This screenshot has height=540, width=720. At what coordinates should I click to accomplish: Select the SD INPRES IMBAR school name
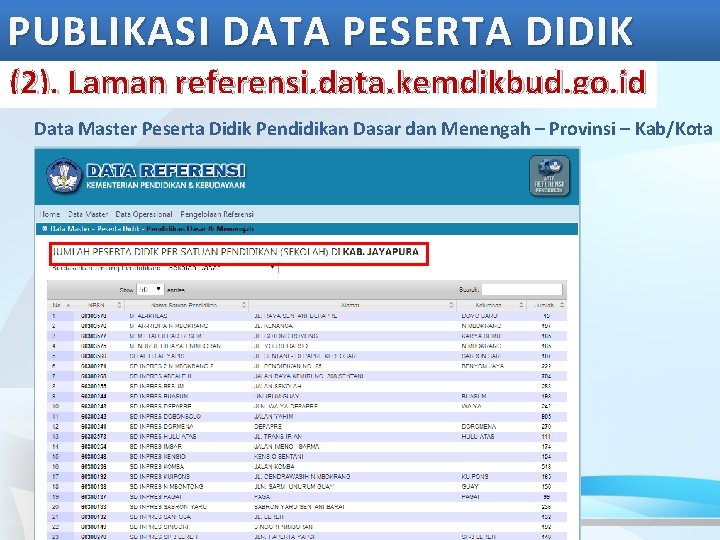(156, 447)
